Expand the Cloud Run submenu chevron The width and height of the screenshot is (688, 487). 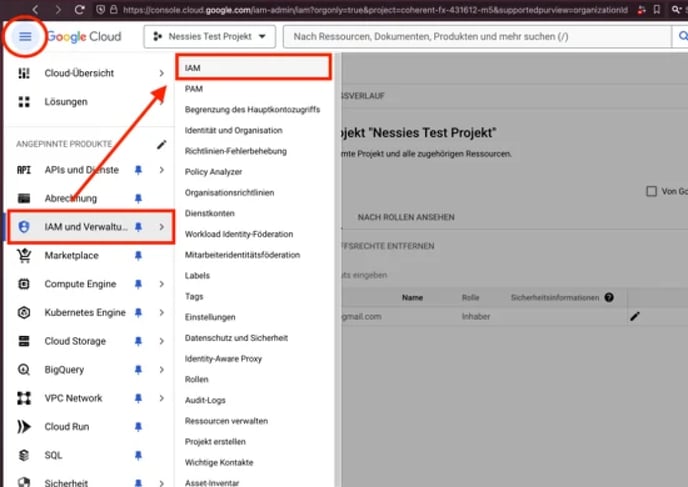pyautogui.click(x=162, y=427)
